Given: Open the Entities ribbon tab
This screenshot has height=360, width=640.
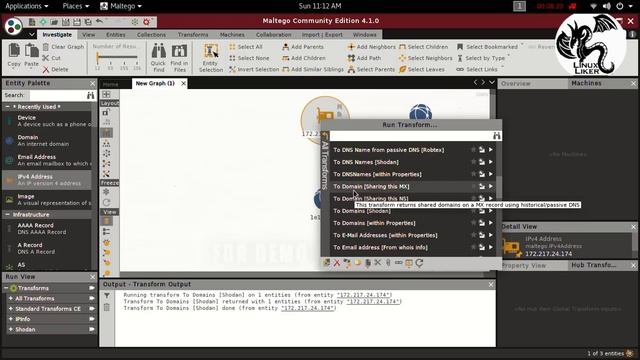Looking at the screenshot, I should 116,35.
